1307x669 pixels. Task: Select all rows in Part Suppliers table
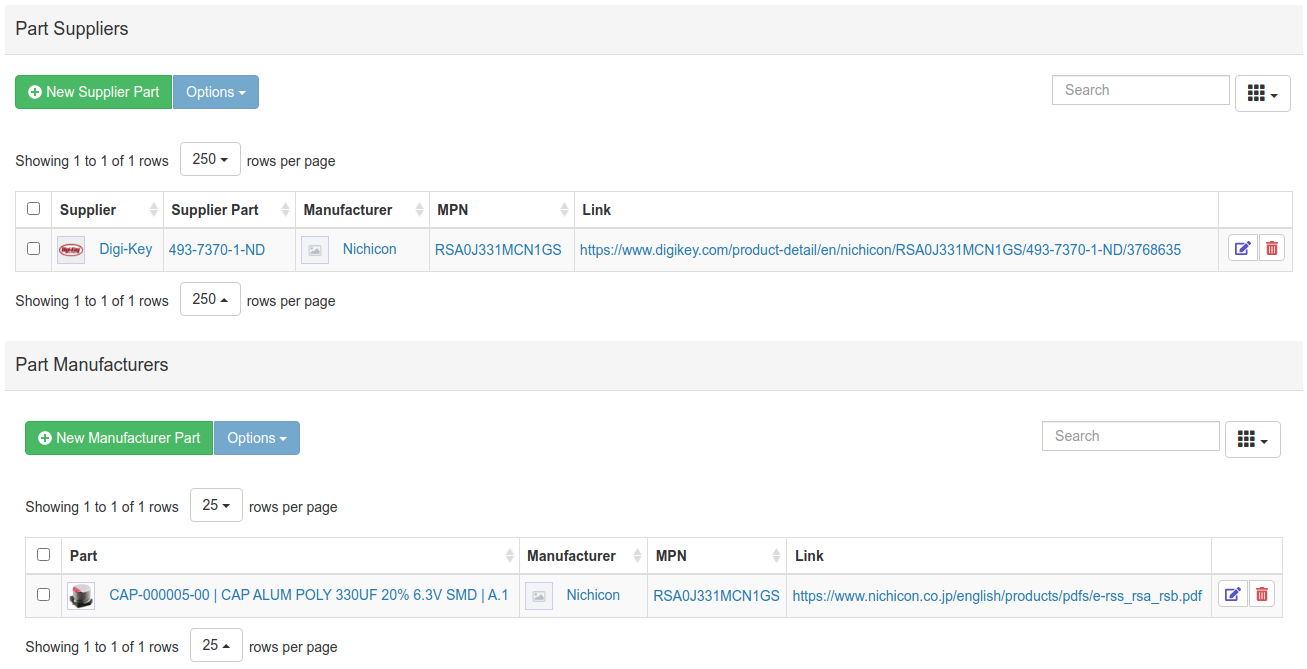34,209
